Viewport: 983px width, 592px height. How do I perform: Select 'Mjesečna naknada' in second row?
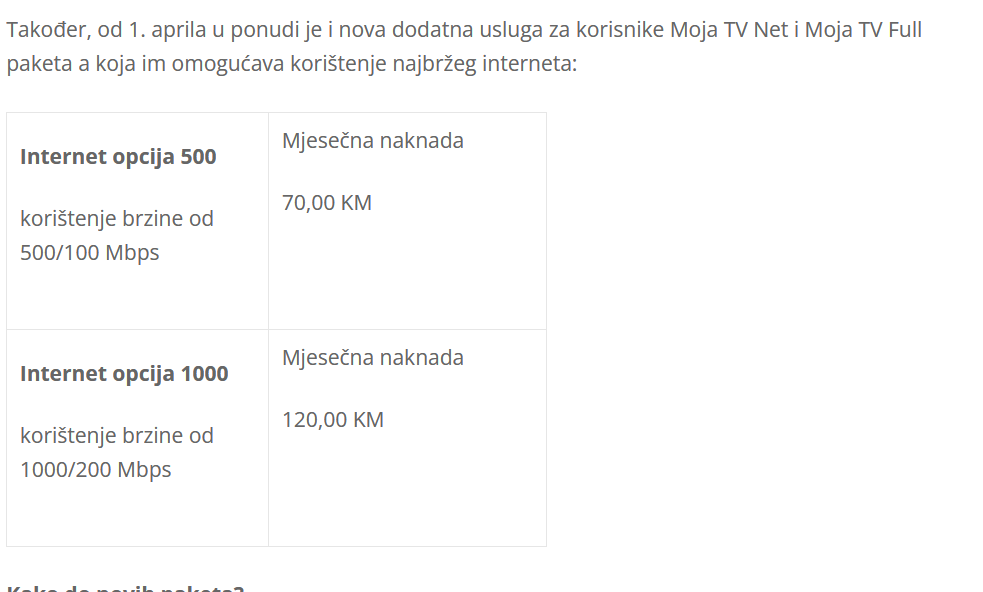pos(373,358)
